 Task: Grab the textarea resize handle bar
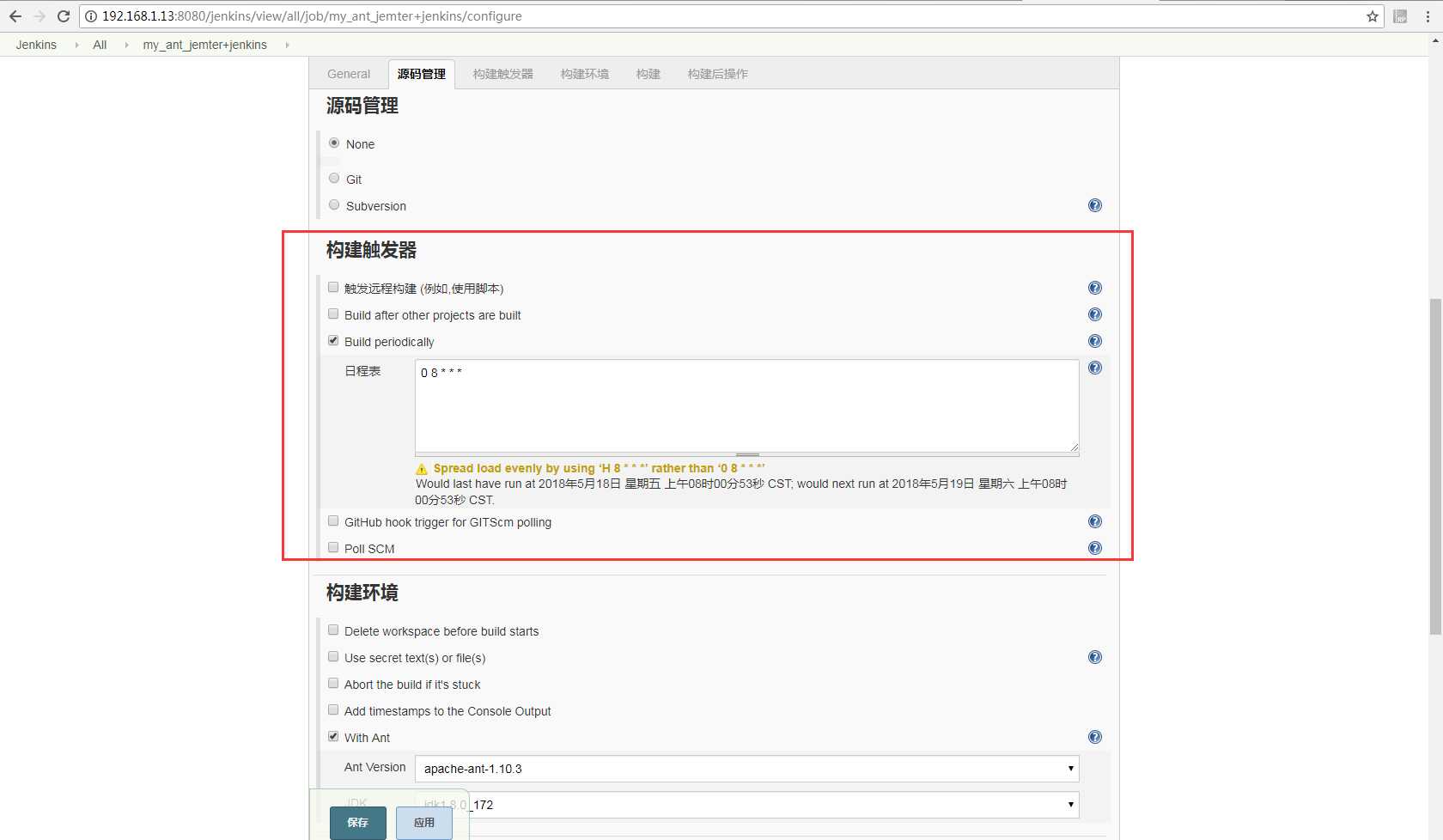[747, 454]
